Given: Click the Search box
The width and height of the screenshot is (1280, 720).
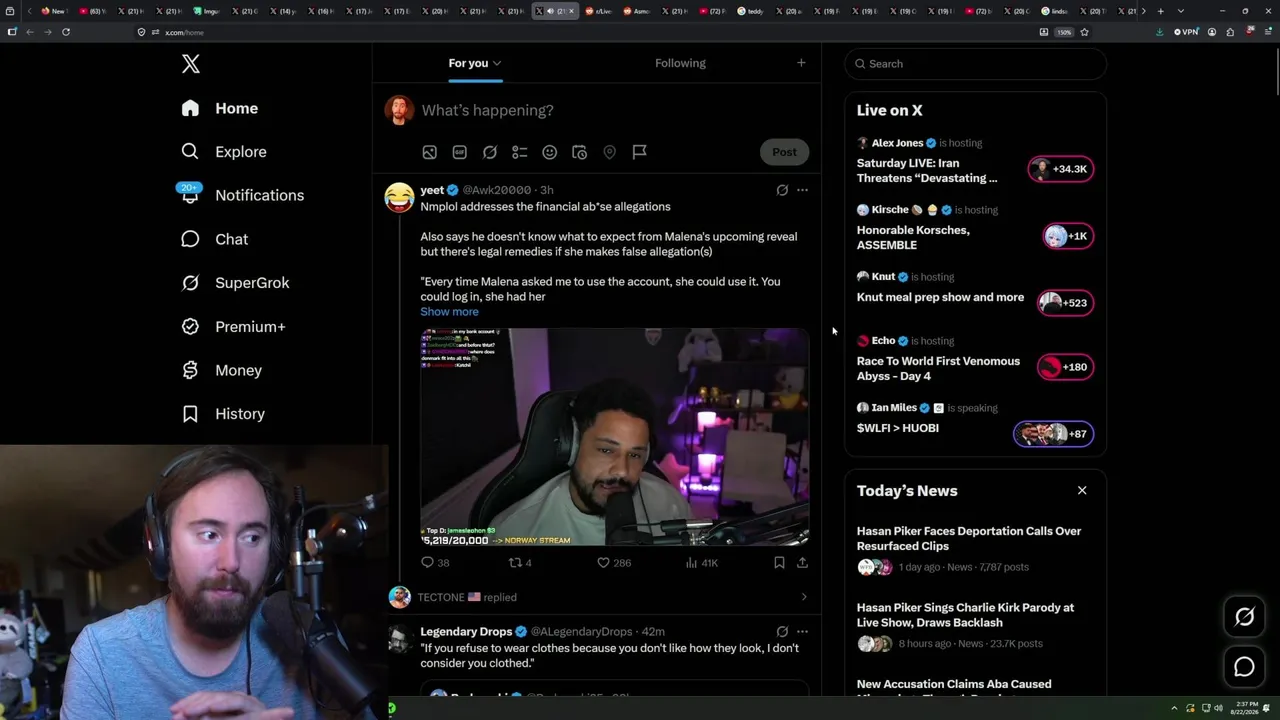Looking at the screenshot, I should tap(975, 64).
